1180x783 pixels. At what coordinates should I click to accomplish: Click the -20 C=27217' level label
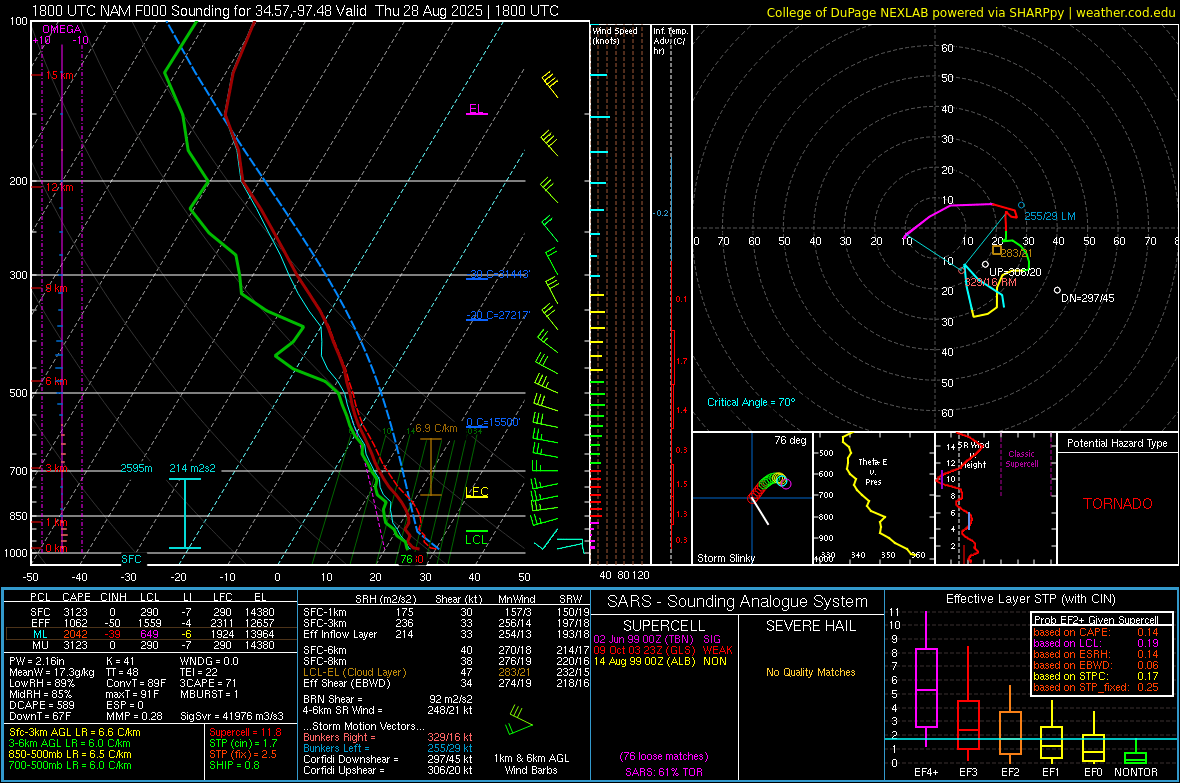pos(500,315)
